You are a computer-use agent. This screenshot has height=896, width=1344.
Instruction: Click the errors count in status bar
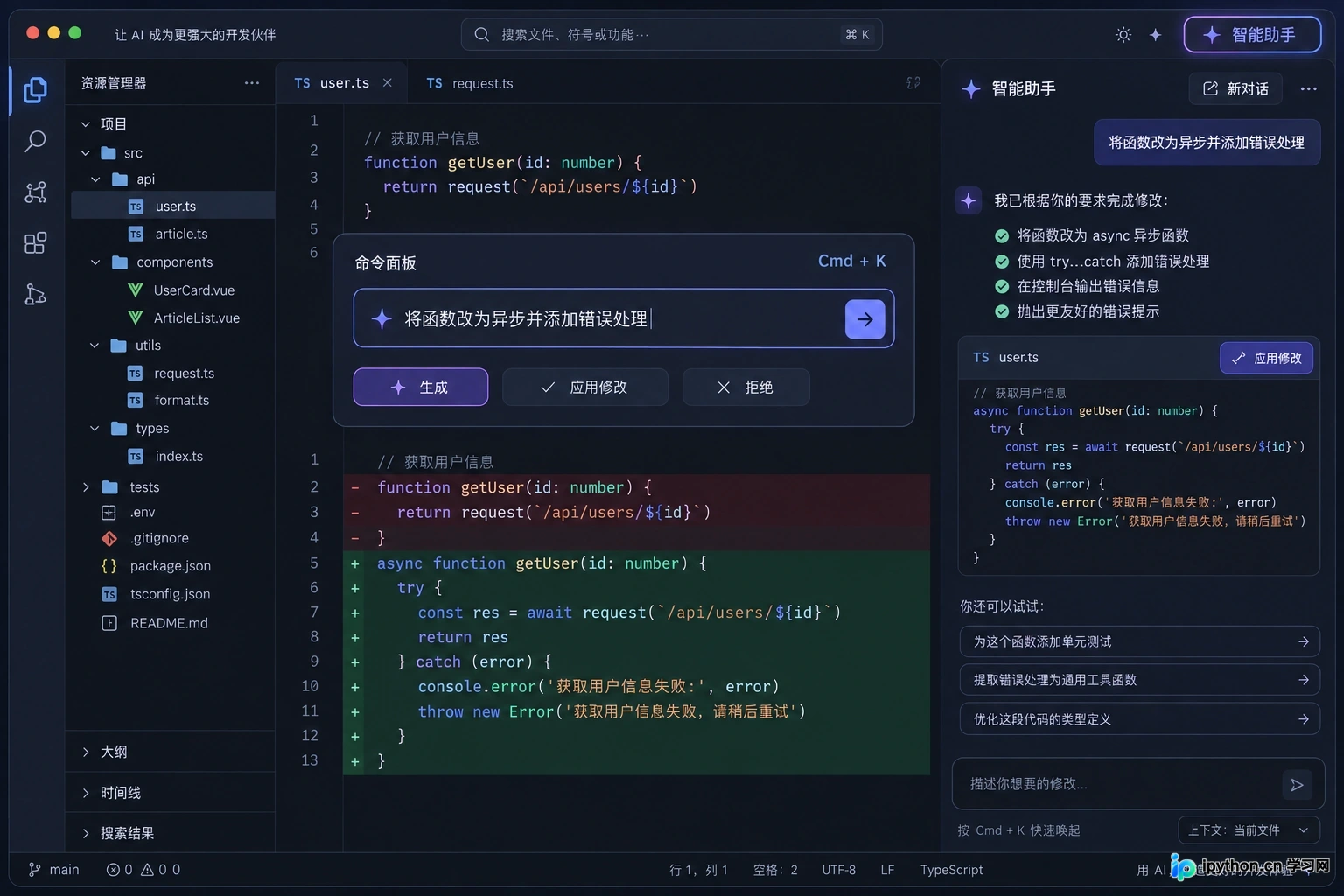(x=120, y=870)
